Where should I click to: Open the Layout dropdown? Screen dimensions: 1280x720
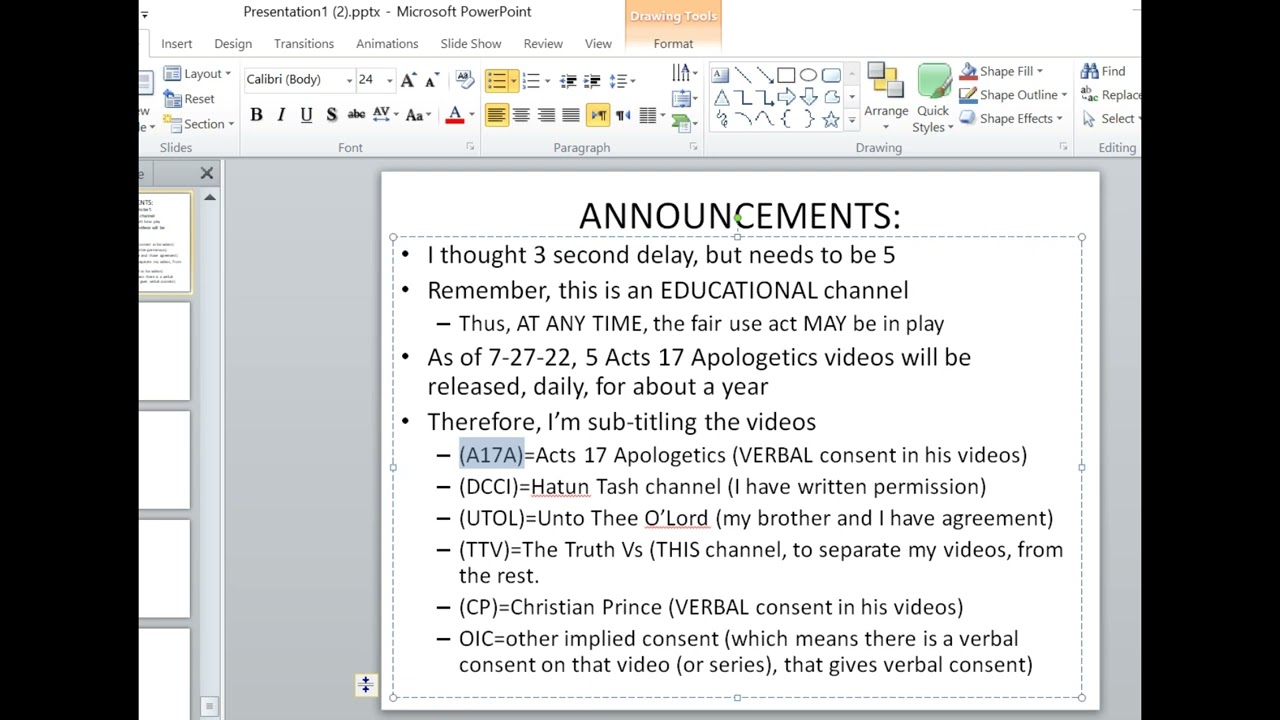tap(197, 74)
